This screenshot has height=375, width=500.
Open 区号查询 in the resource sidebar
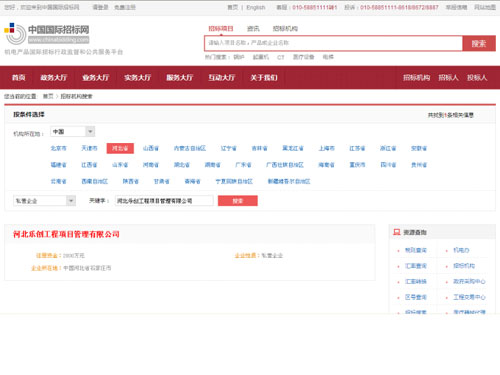pyautogui.click(x=416, y=297)
